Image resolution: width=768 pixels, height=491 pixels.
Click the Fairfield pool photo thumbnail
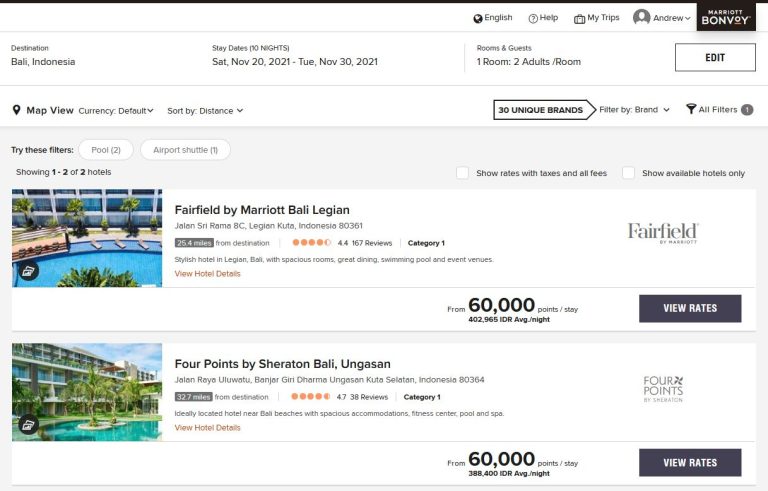click(87, 238)
